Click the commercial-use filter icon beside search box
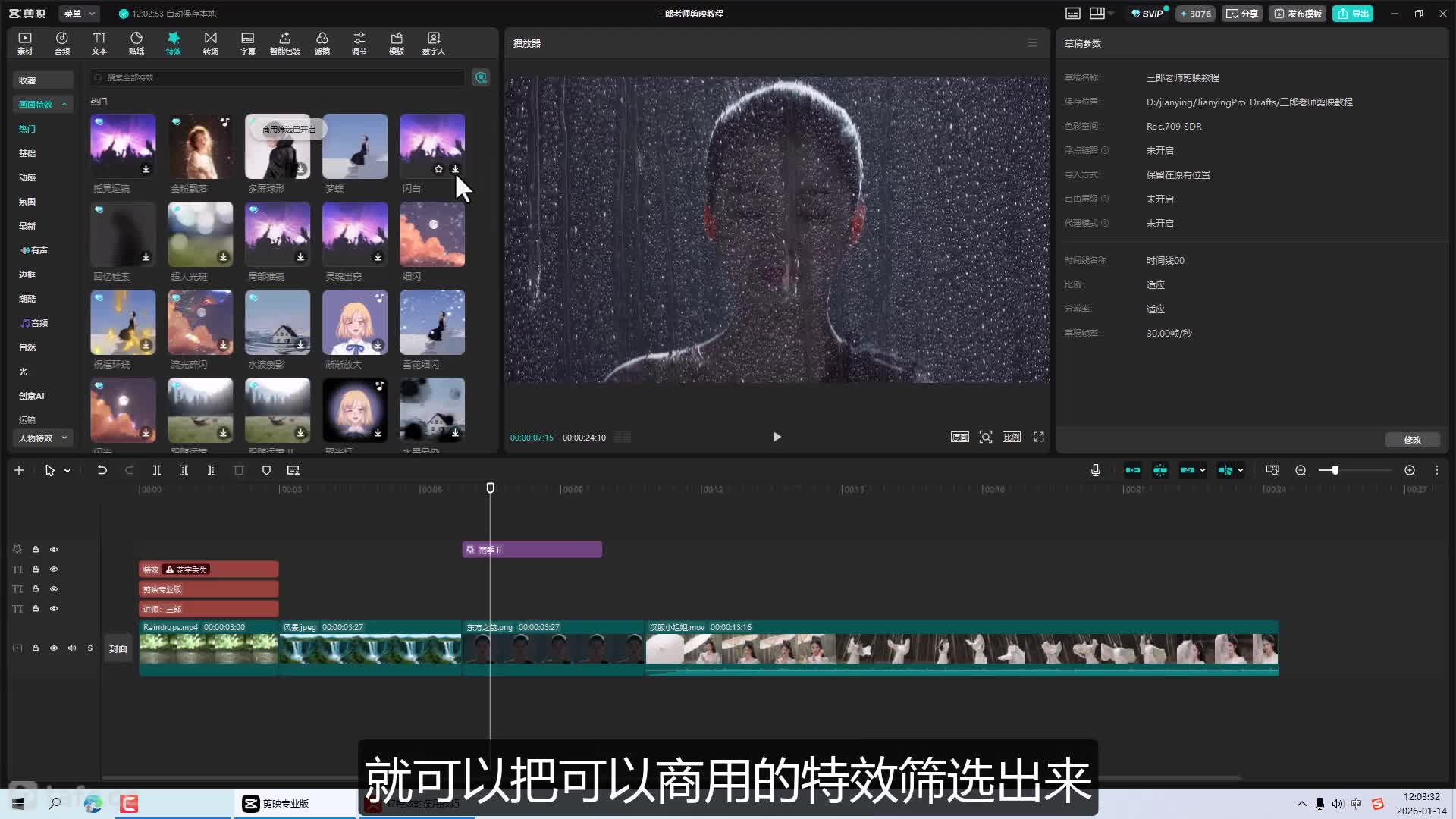The width and height of the screenshot is (1456, 819). (x=481, y=77)
